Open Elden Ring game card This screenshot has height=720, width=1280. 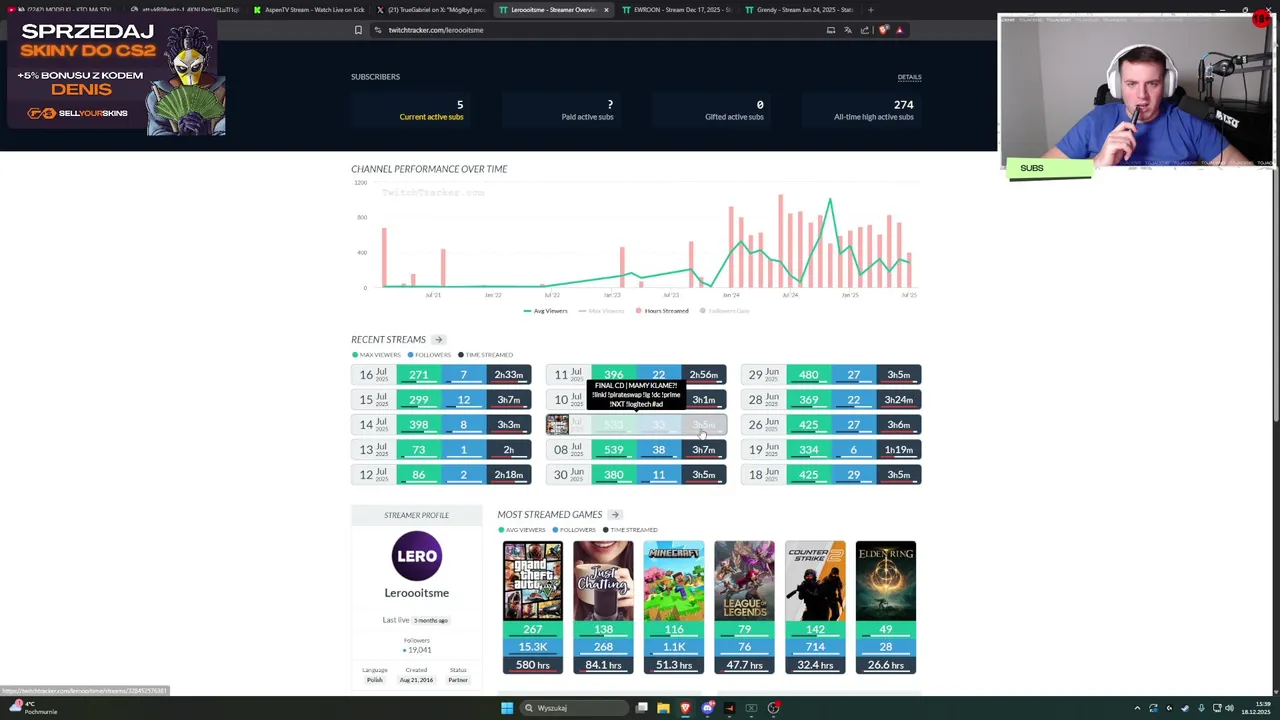(x=885, y=608)
